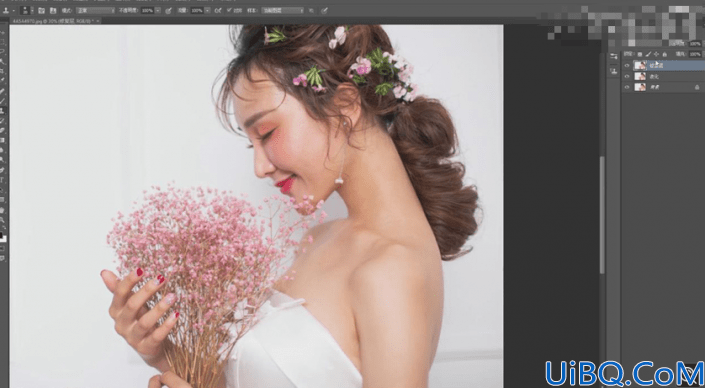Screen dimensions: 705x388
Task: Click the layer fill 100% field
Action: point(695,54)
